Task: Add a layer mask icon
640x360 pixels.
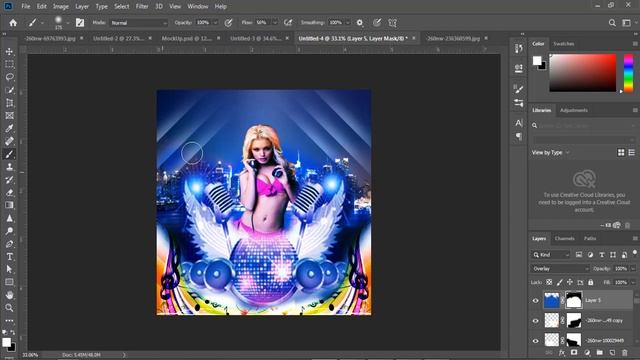Action: pyautogui.click(x=574, y=353)
